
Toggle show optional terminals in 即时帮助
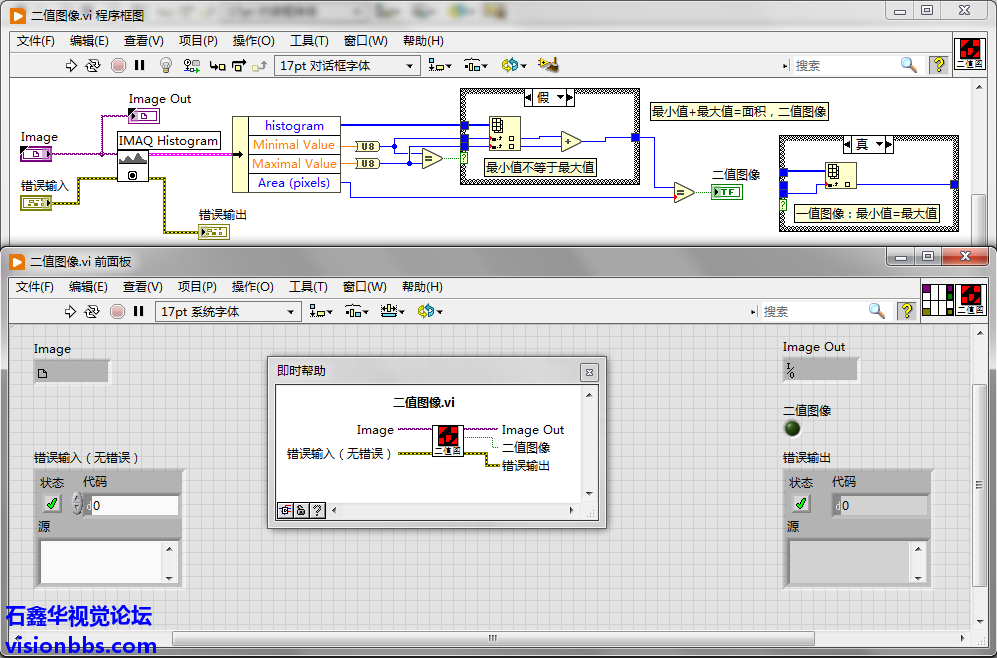pyautogui.click(x=285, y=510)
